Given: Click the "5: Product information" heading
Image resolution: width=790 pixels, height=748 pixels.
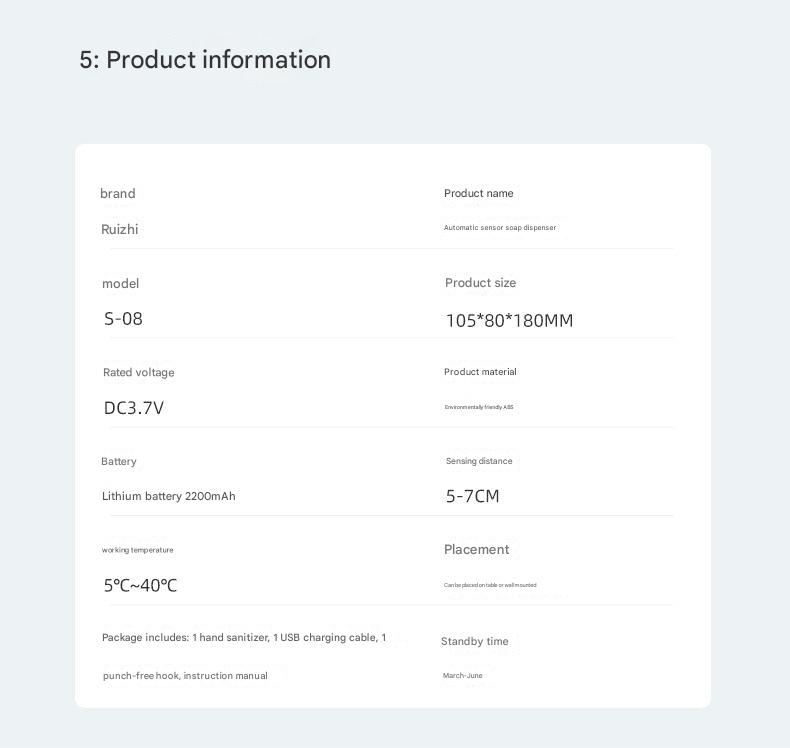Looking at the screenshot, I should (x=205, y=60).
